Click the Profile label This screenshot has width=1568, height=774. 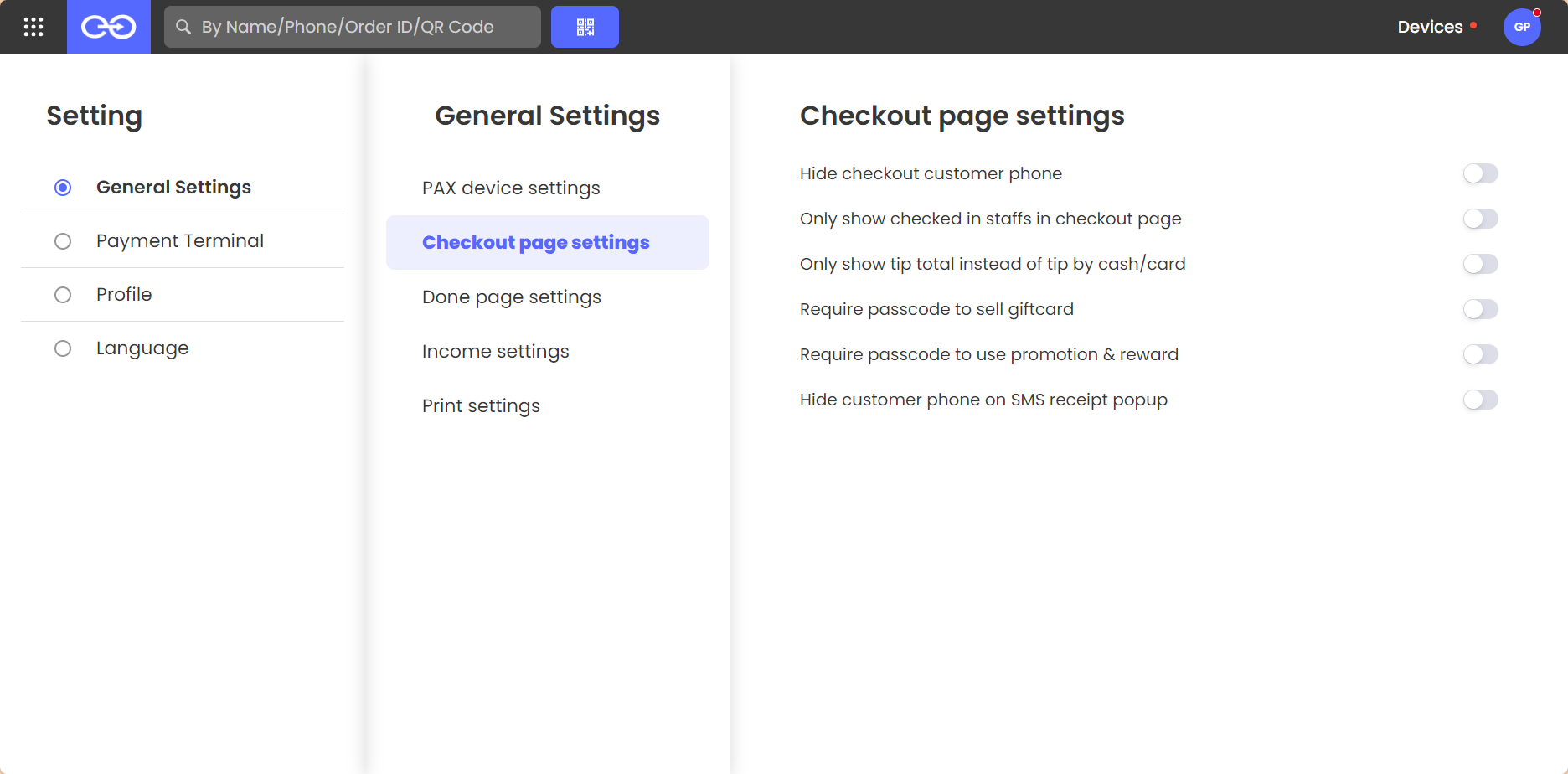point(124,295)
